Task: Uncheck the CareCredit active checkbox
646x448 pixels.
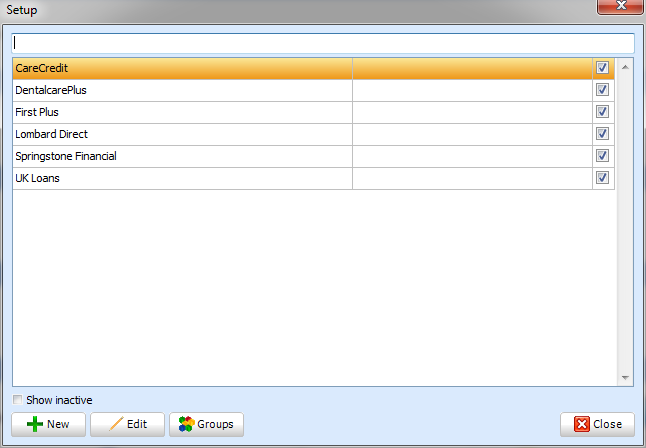Action: click(x=602, y=68)
